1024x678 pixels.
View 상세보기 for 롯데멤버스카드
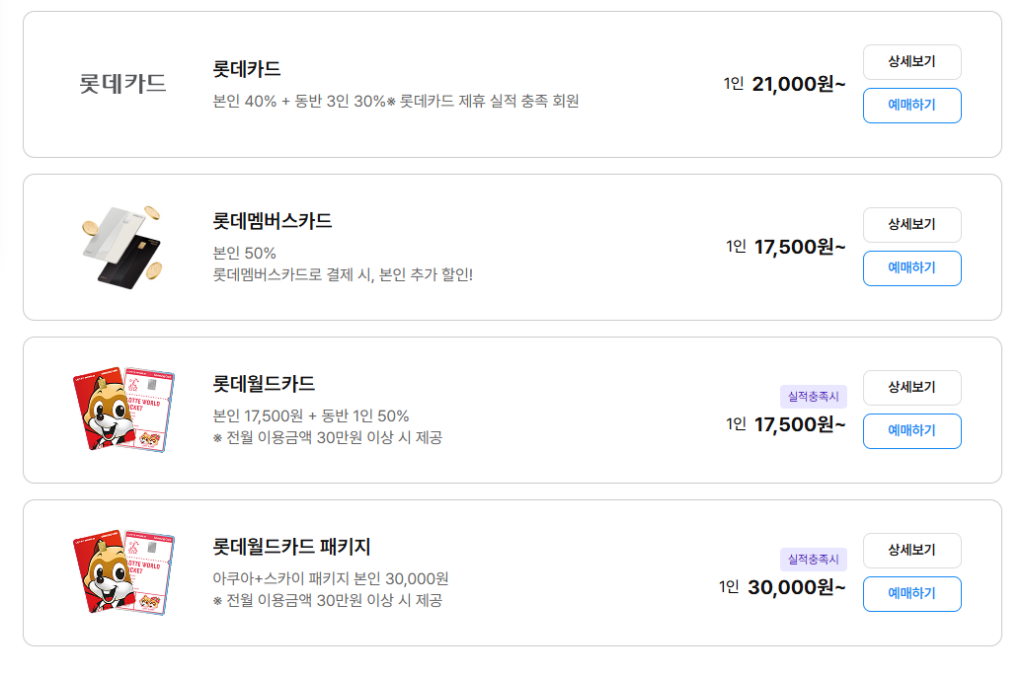tap(911, 225)
